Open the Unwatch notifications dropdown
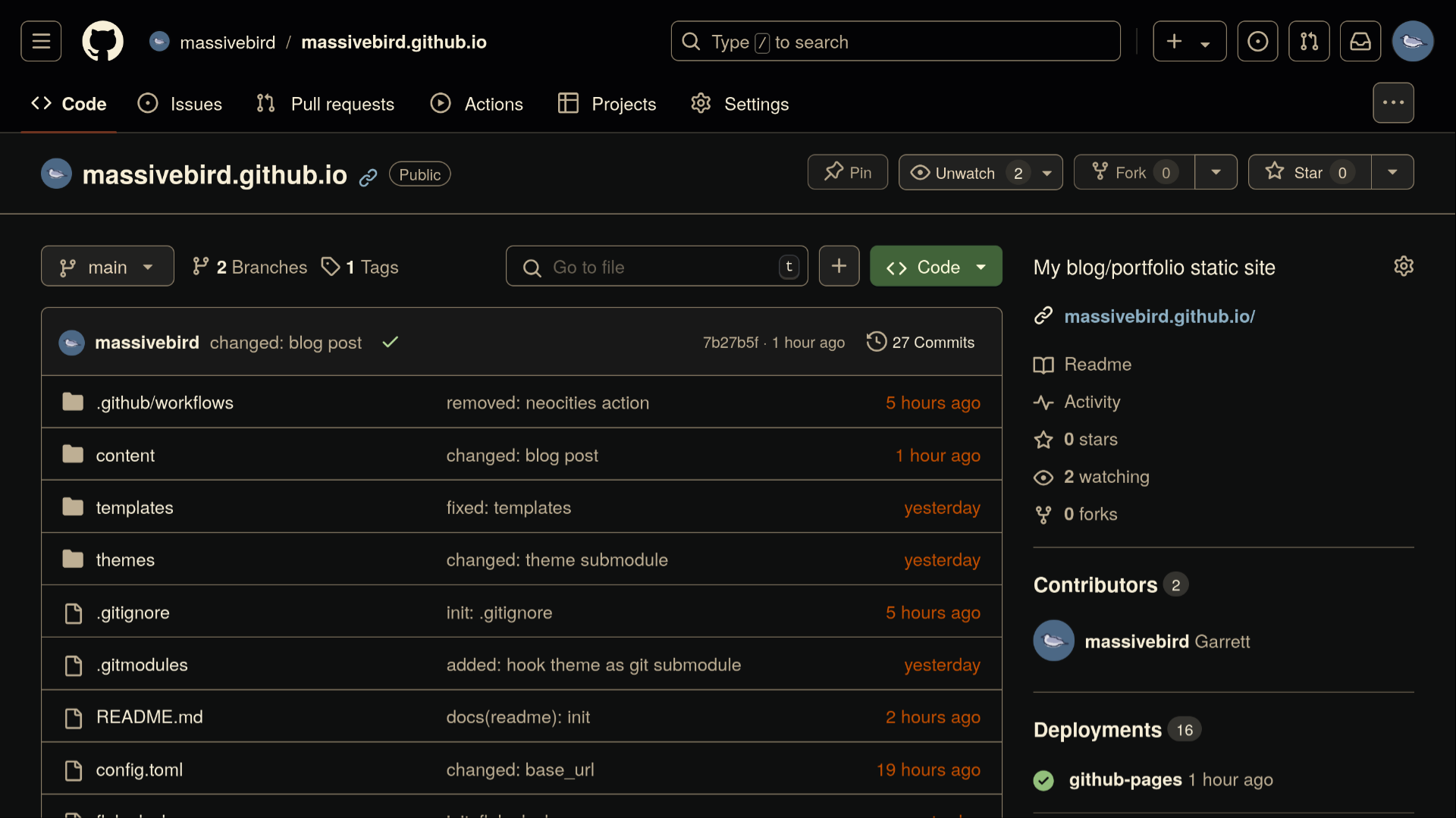Viewport: 1456px width, 818px height. (981, 172)
